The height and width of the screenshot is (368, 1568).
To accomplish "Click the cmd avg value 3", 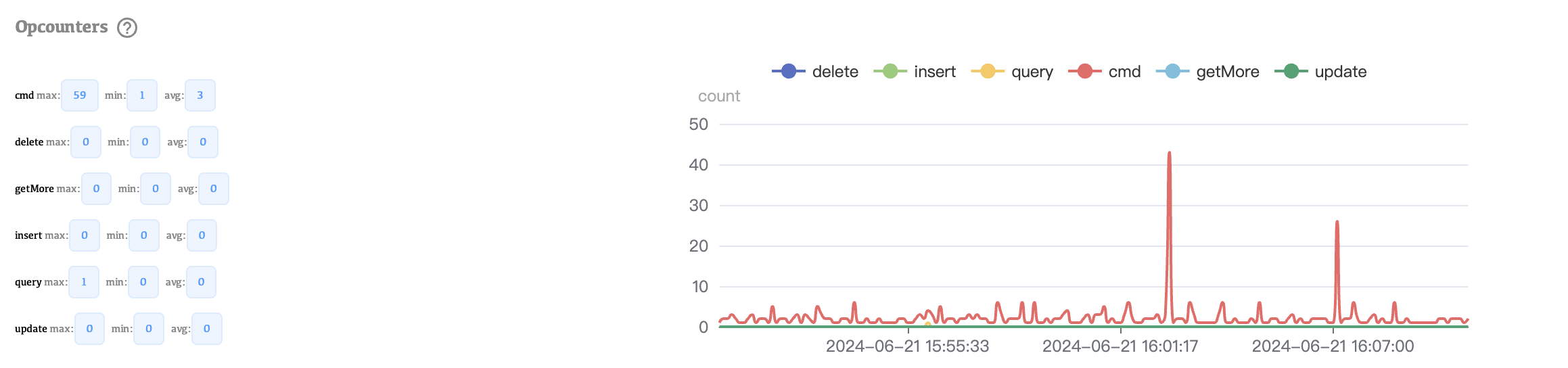I will pyautogui.click(x=200, y=95).
